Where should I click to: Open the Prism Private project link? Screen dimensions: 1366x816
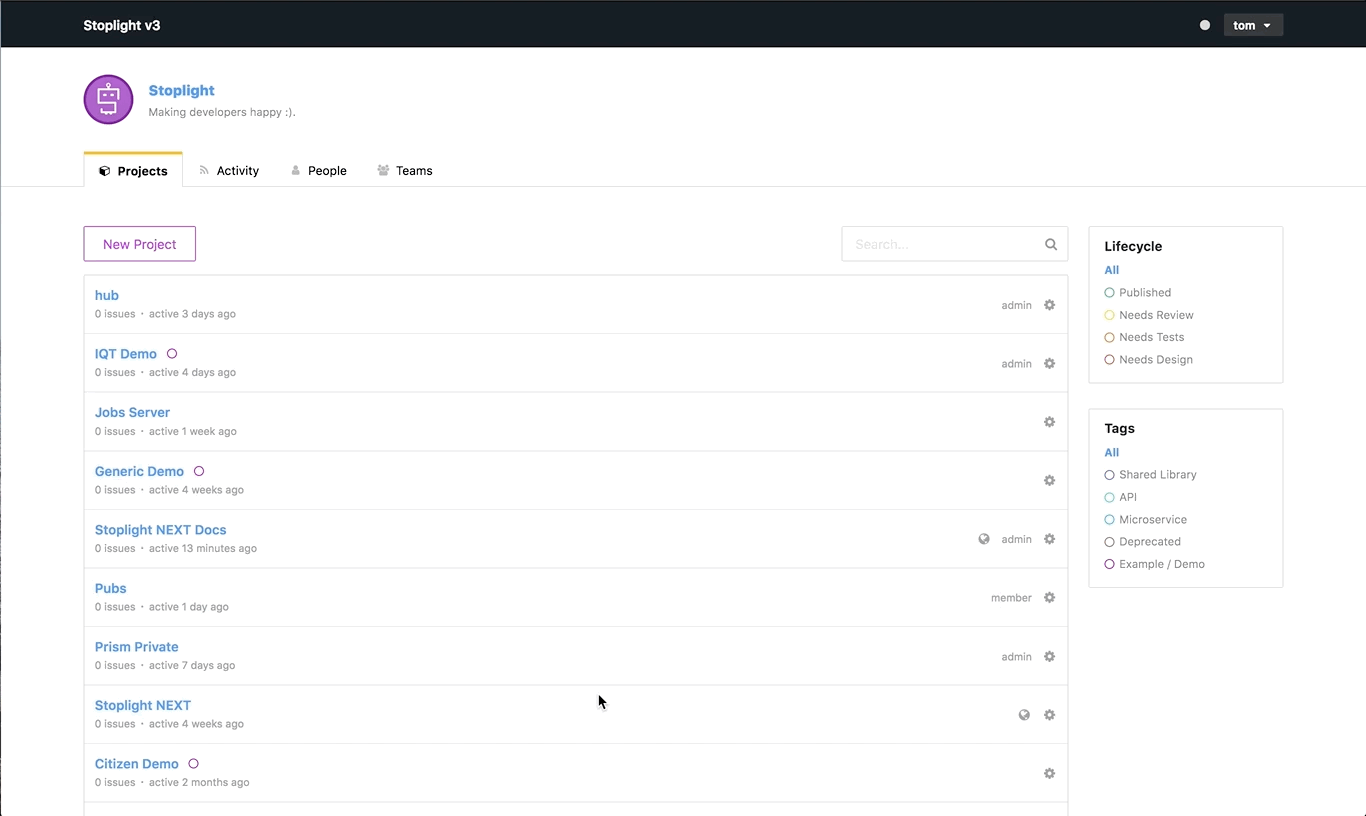(137, 647)
